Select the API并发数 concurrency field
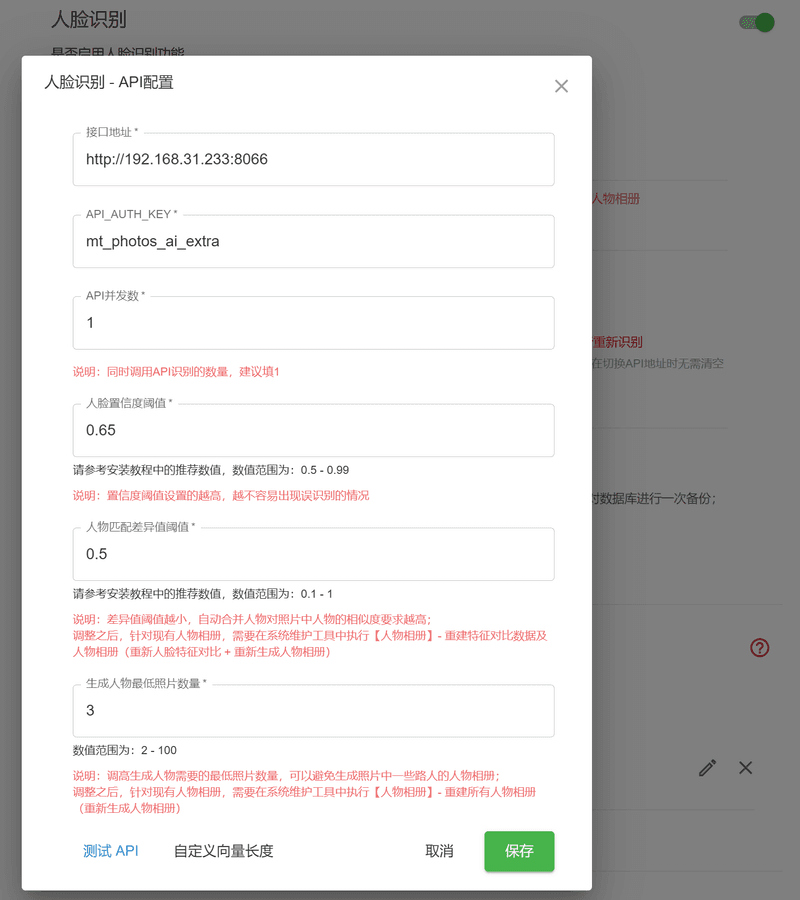 [x=313, y=322]
